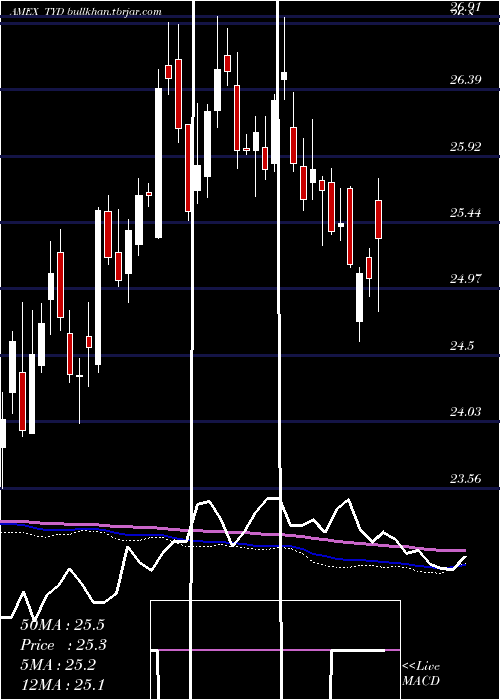Click the 25.92 price level label
This screenshot has height=700, width=500.
(x=465, y=146)
